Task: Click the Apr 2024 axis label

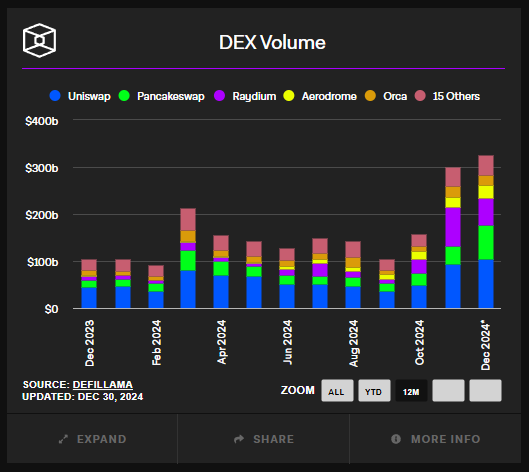Action: click(x=222, y=342)
